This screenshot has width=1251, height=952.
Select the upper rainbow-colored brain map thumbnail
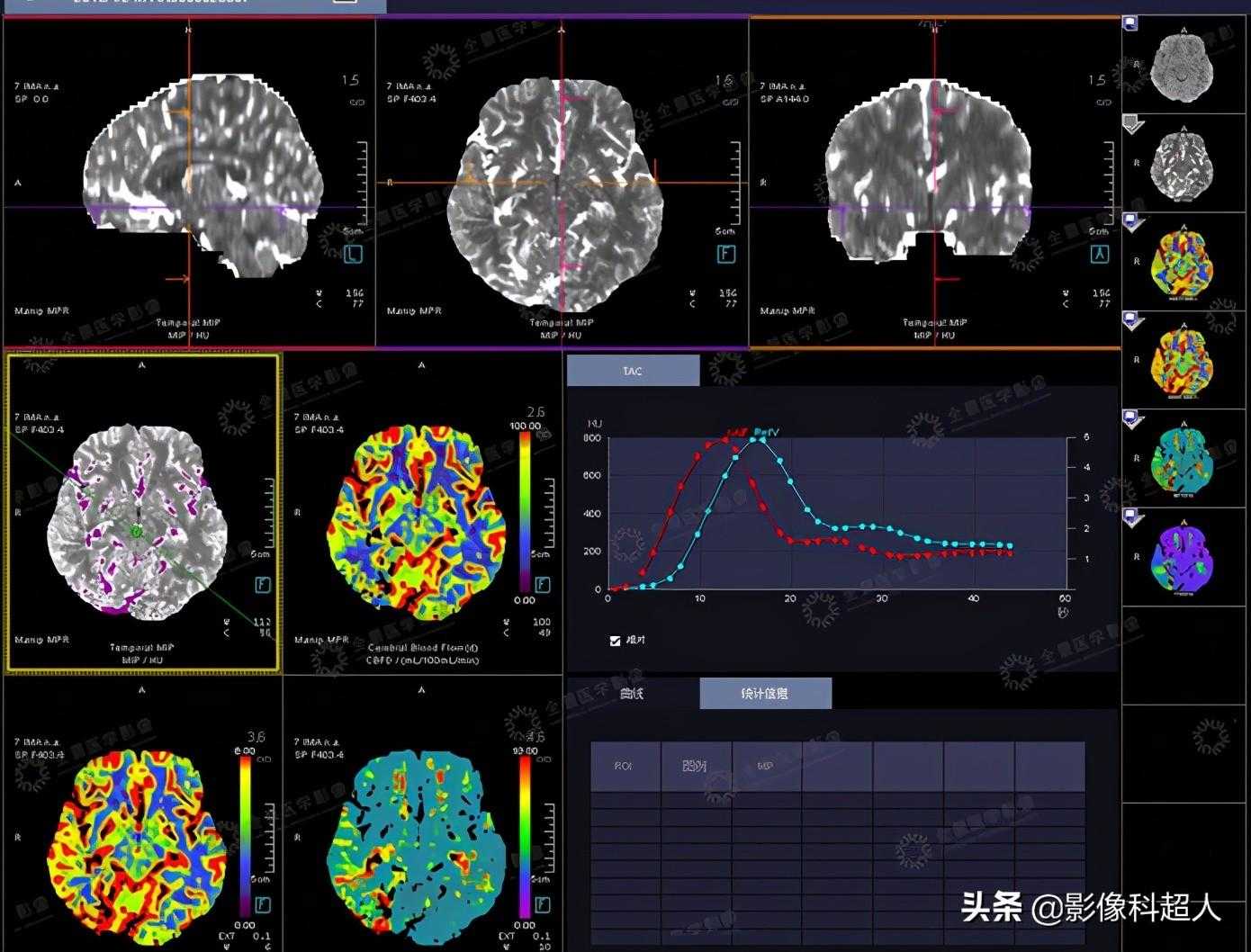click(1183, 263)
